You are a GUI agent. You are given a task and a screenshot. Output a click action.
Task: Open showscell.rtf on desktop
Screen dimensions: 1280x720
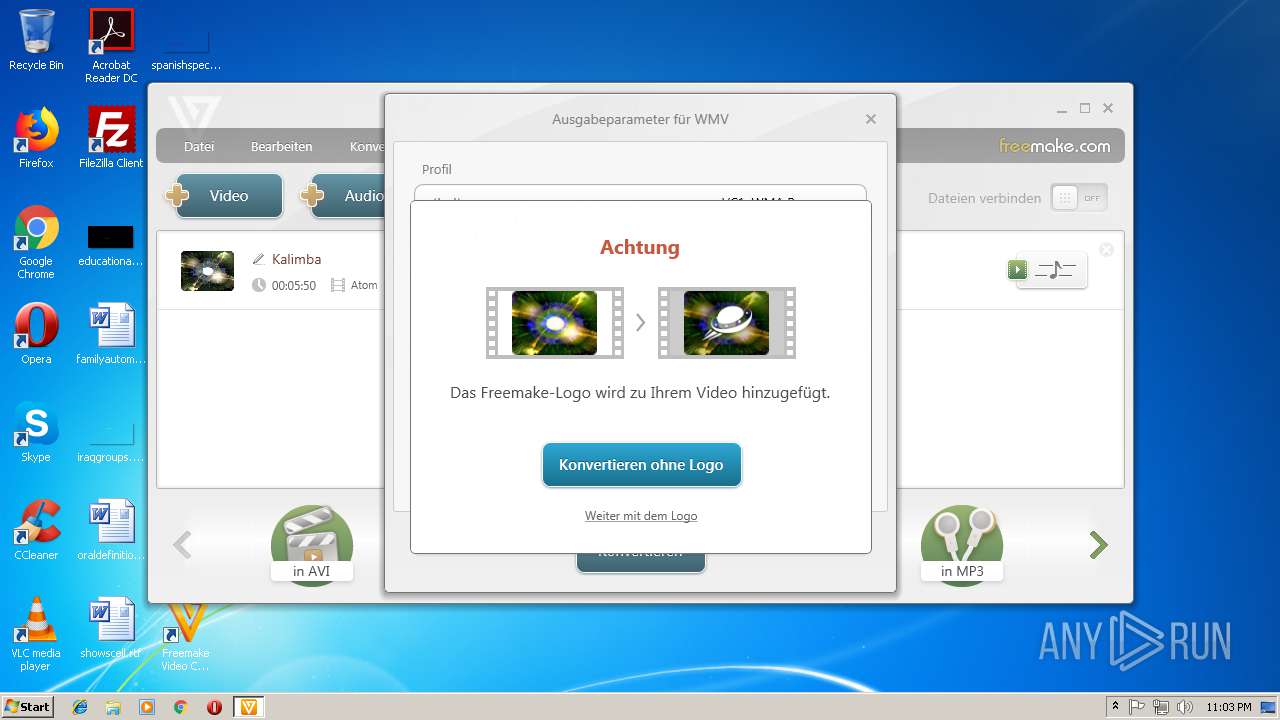click(111, 628)
